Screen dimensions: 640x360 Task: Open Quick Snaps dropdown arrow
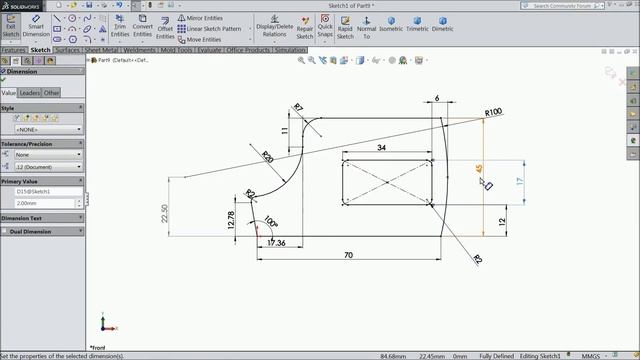click(x=325, y=42)
